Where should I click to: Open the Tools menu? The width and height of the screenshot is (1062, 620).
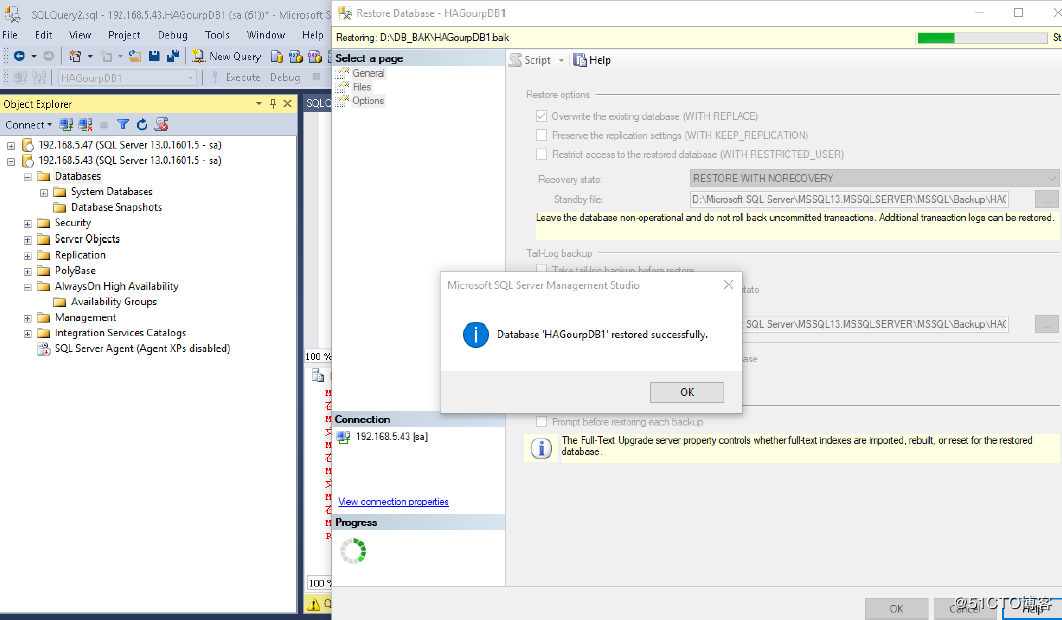coord(217,35)
